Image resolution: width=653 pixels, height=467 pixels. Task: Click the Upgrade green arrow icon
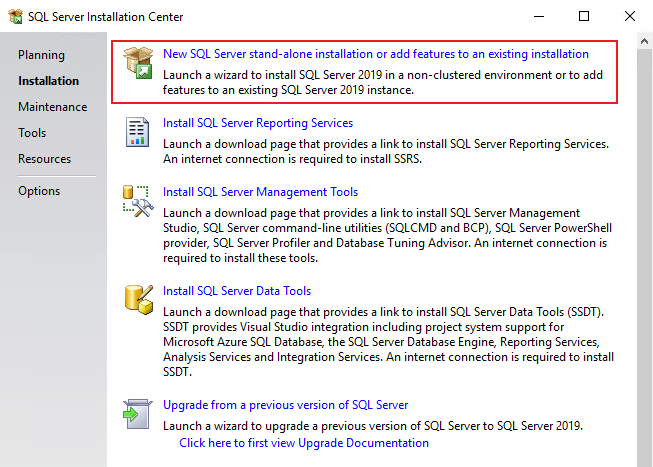tap(137, 414)
